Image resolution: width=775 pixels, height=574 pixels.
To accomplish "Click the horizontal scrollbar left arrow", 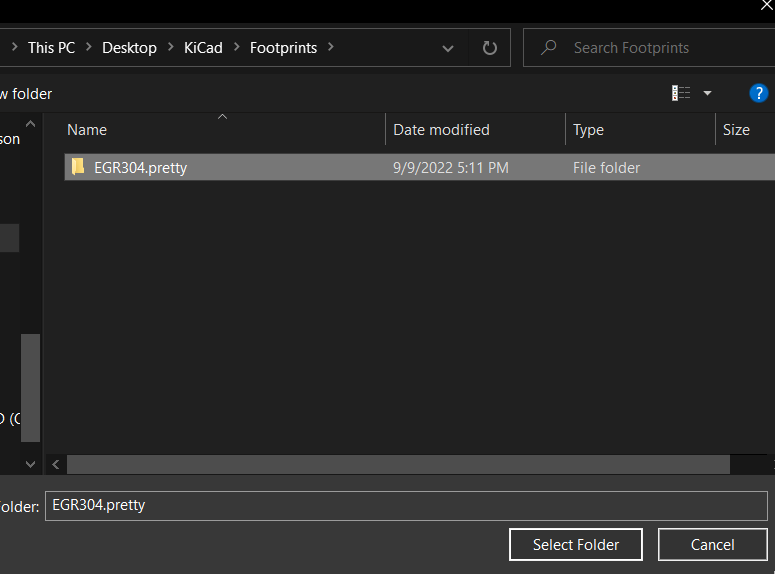I will pos(56,464).
